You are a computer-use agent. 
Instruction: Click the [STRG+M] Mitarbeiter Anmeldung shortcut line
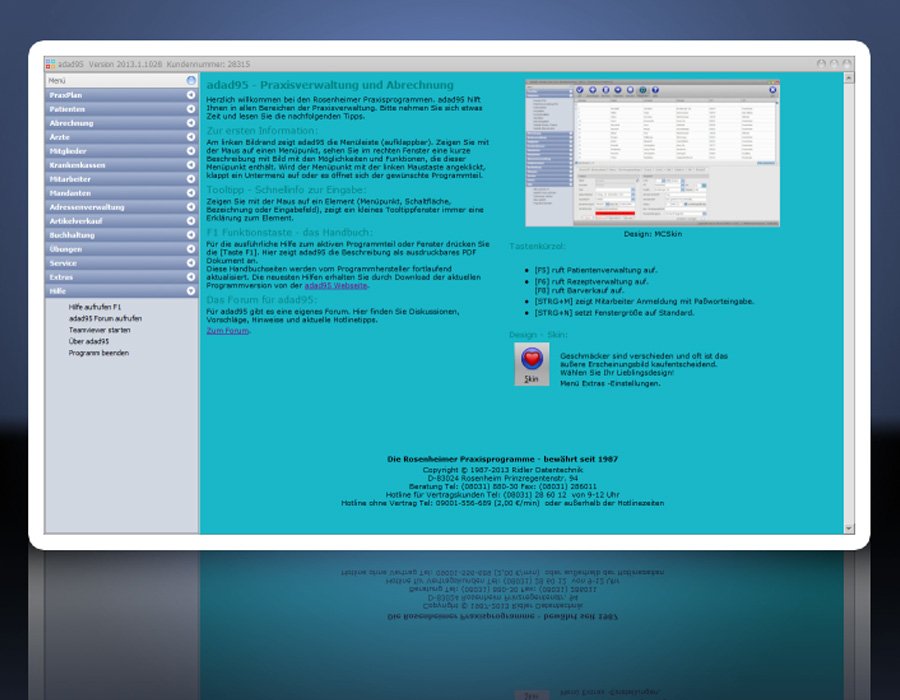click(644, 301)
